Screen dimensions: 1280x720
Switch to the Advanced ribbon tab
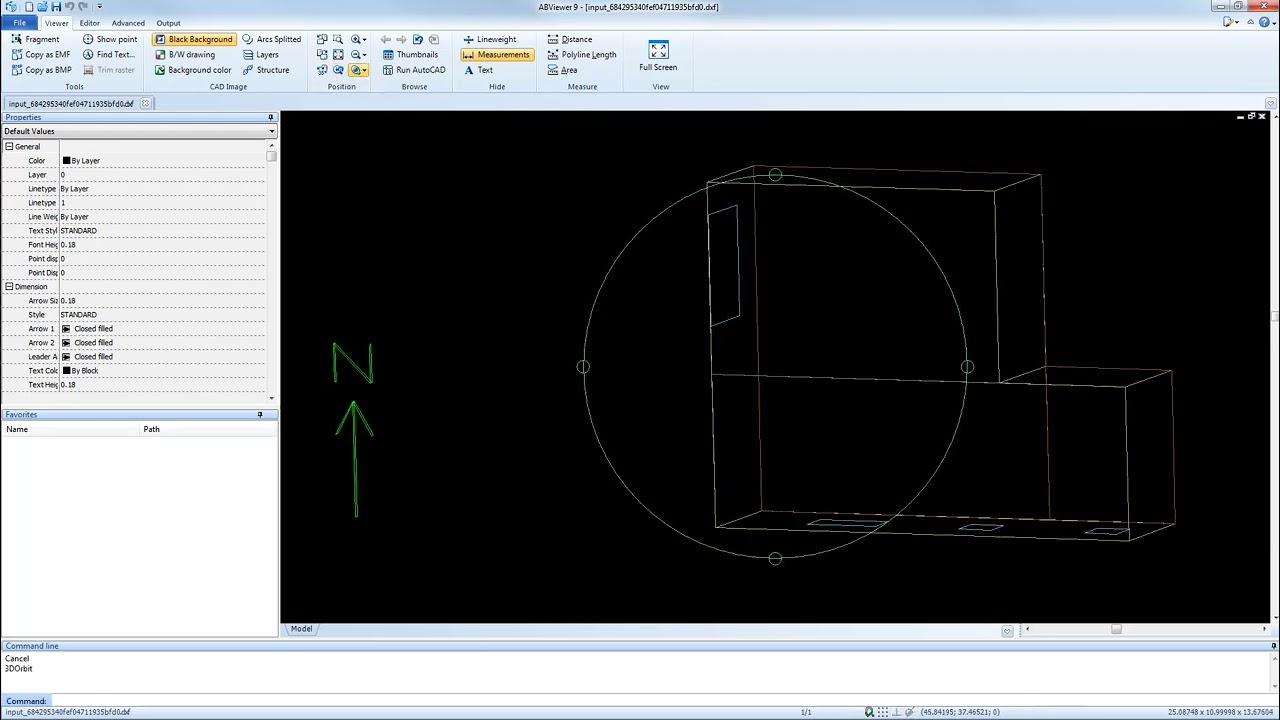(x=128, y=23)
